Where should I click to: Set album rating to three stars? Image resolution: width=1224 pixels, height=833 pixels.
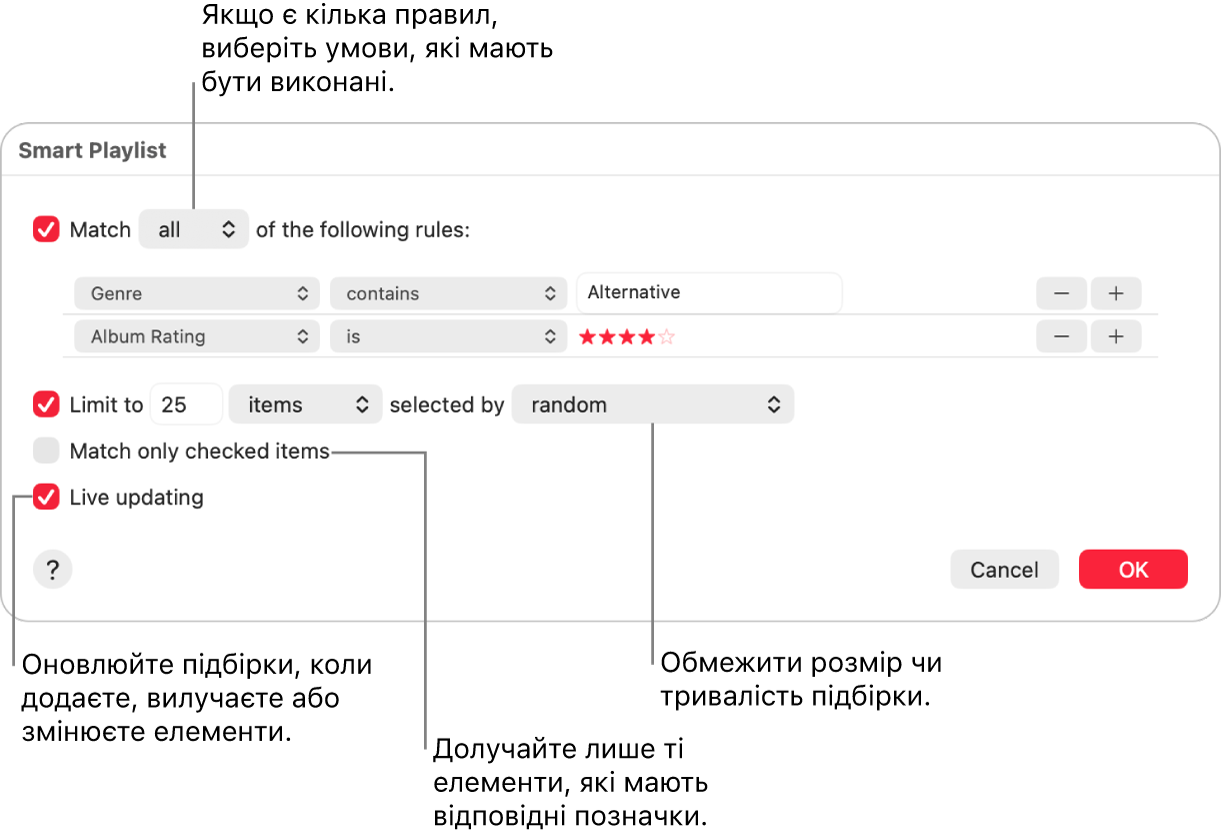pyautogui.click(x=627, y=337)
